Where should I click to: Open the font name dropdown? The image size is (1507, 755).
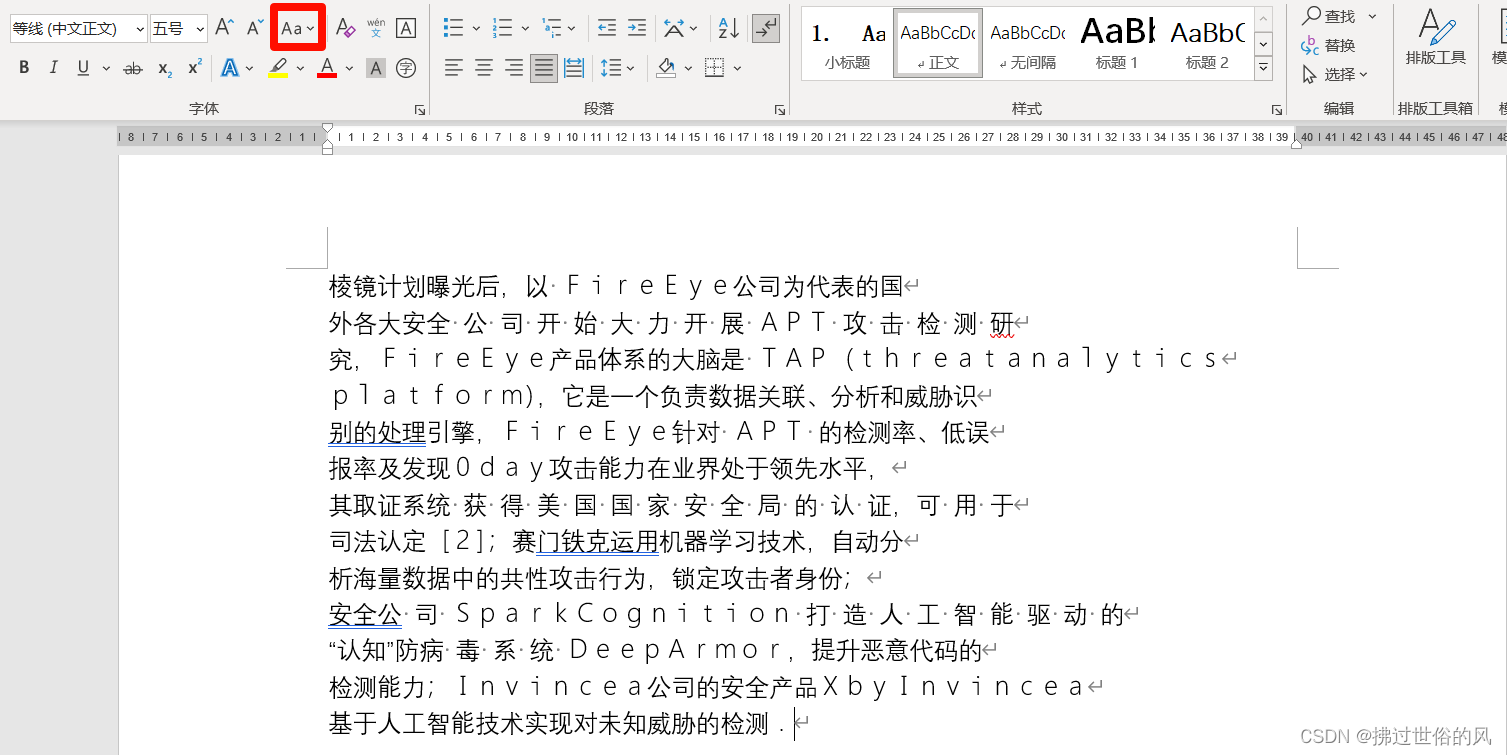[x=138, y=29]
